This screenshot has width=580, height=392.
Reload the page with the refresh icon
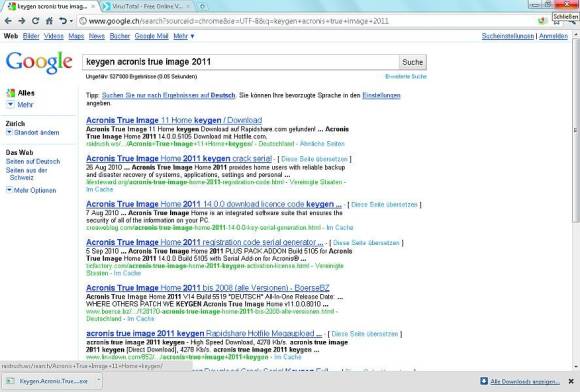click(x=36, y=21)
